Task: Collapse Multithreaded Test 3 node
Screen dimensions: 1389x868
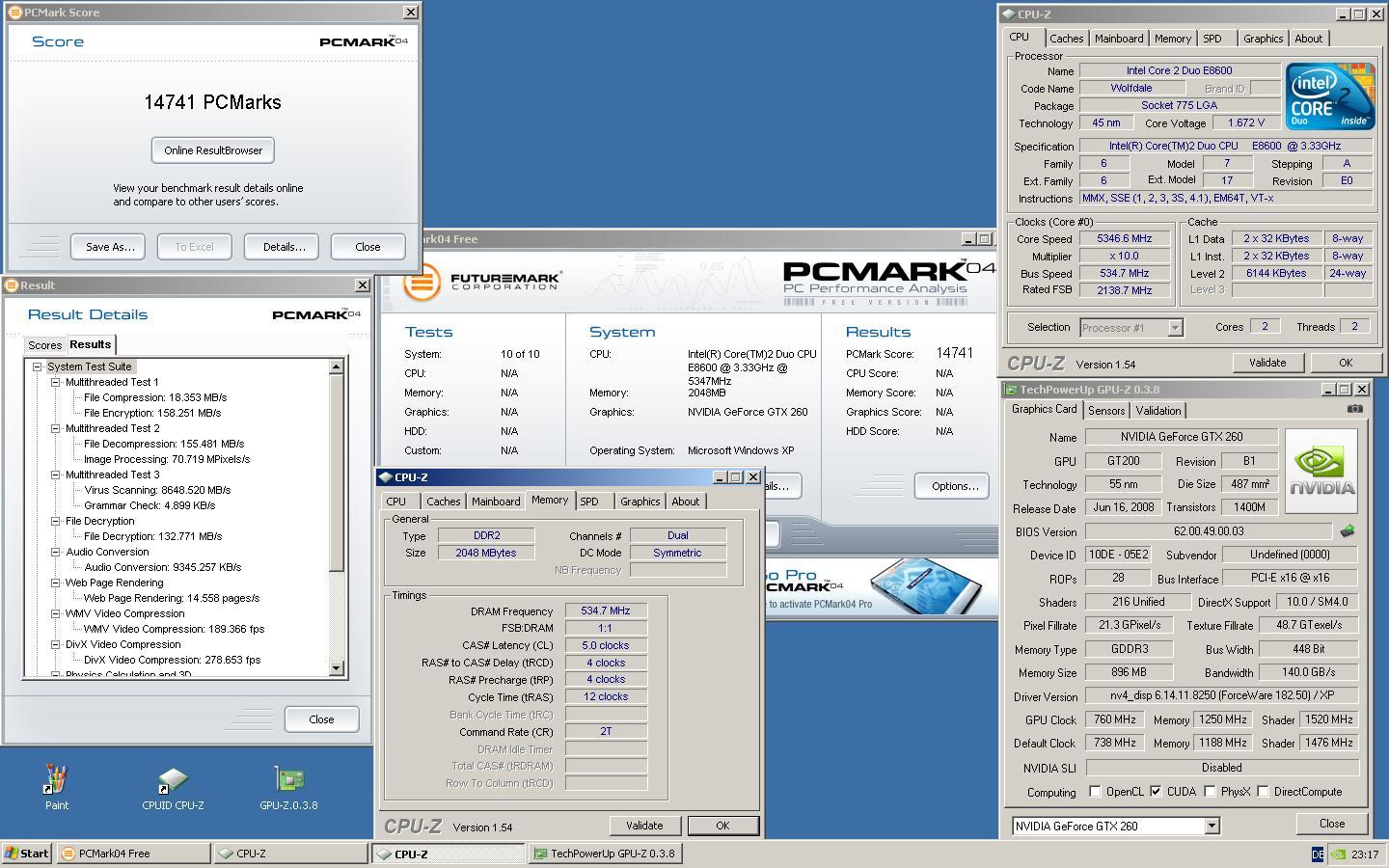Action: 55,475
